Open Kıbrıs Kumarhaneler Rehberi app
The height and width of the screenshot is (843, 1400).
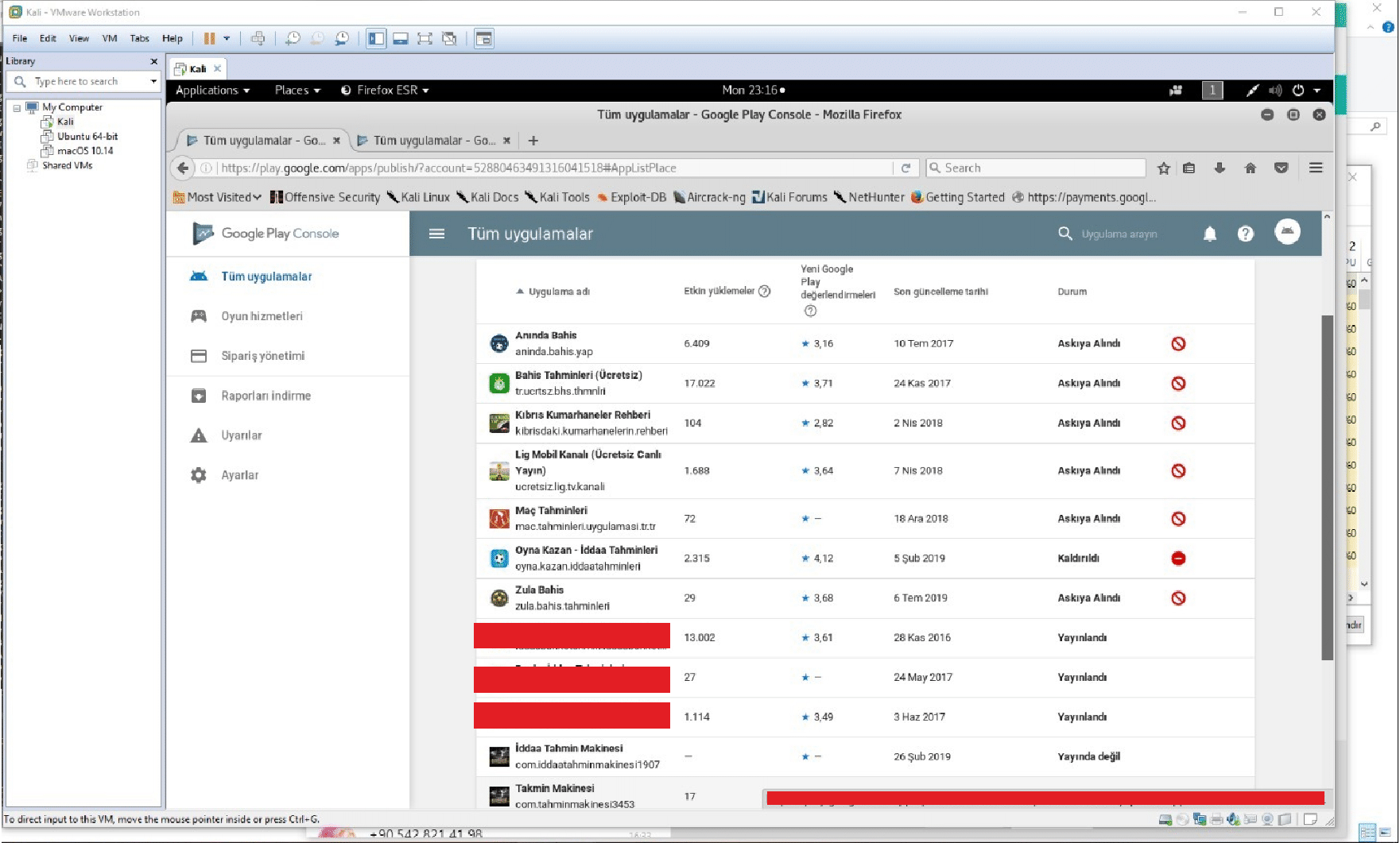pyautogui.click(x=583, y=415)
